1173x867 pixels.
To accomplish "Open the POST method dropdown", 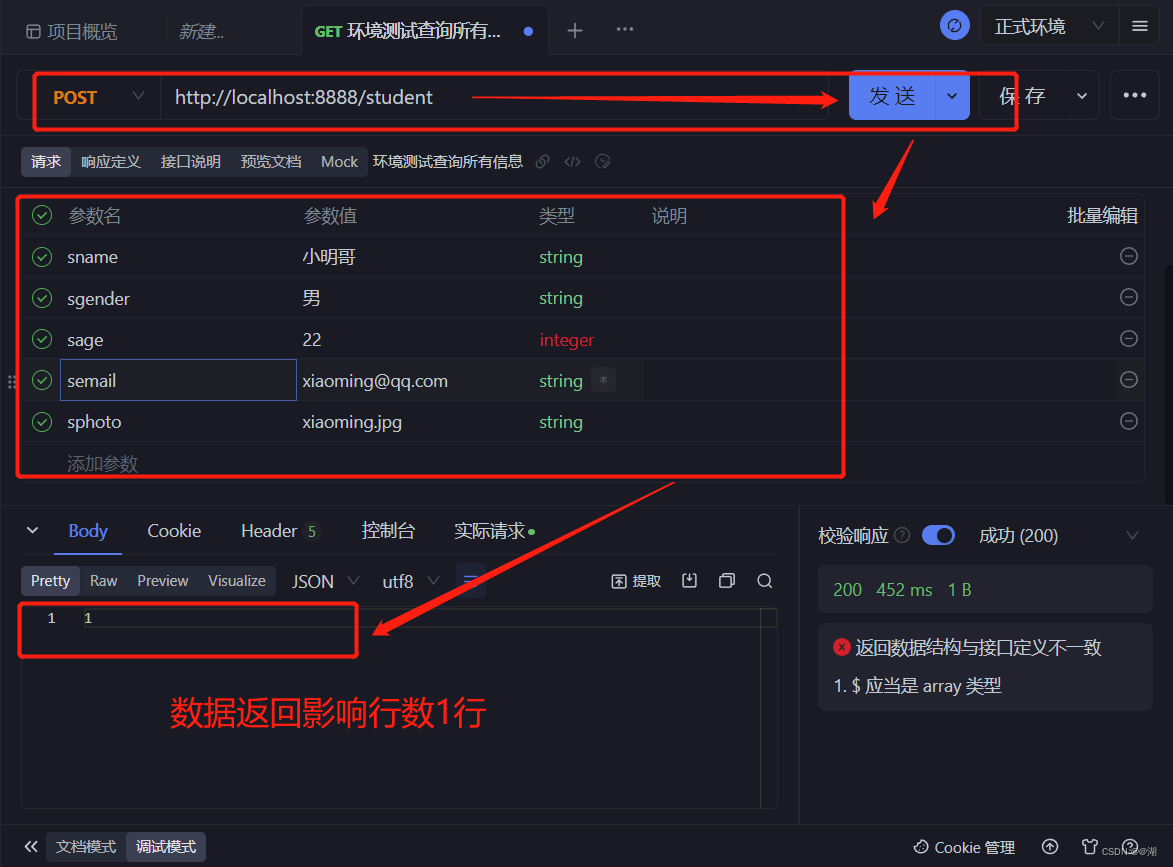I will pos(98,97).
